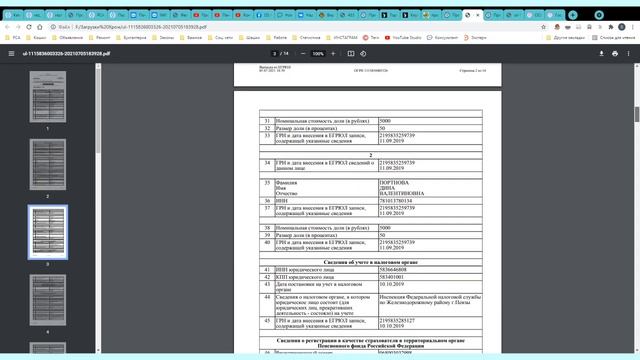This screenshot has height=360, width=640.
Task: Click the row 41 ИНН юридического лица label
Action: 304,270
